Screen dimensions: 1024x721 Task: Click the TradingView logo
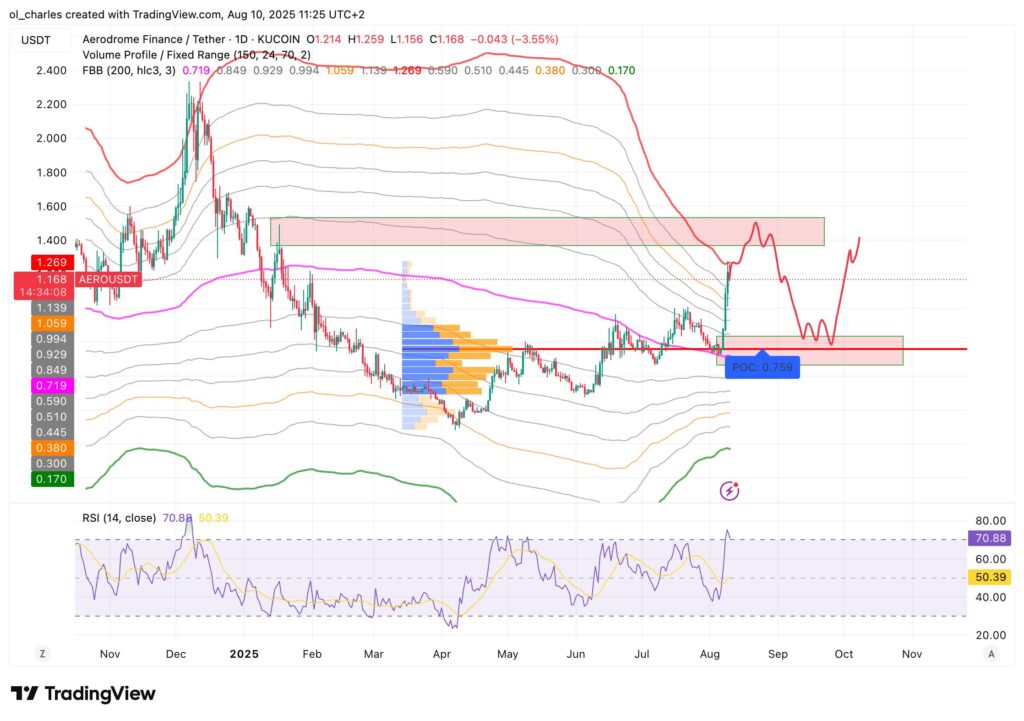(83, 693)
